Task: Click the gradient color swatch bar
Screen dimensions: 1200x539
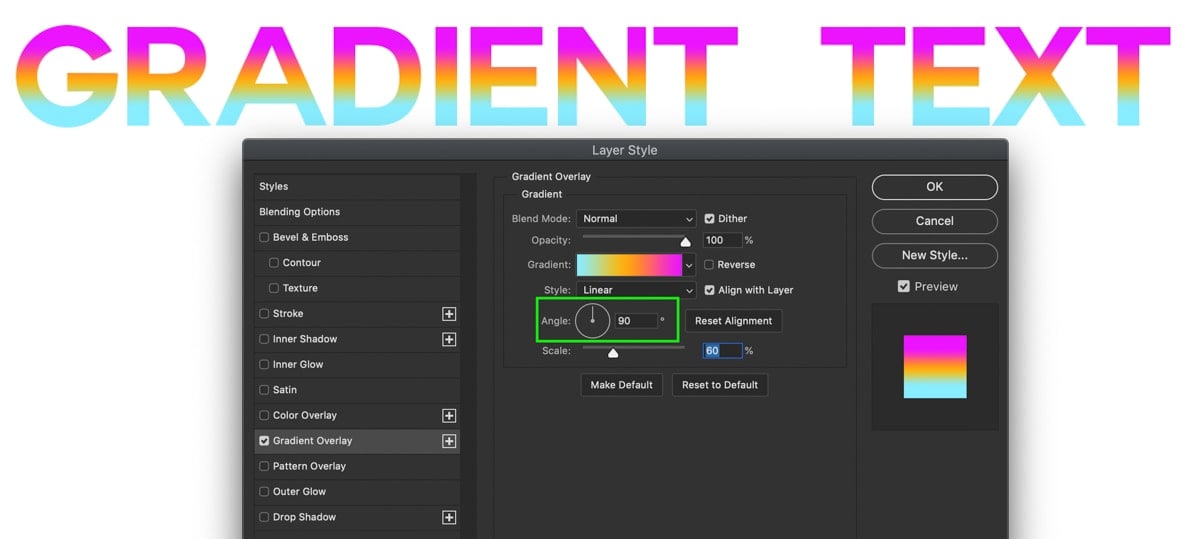Action: point(629,265)
